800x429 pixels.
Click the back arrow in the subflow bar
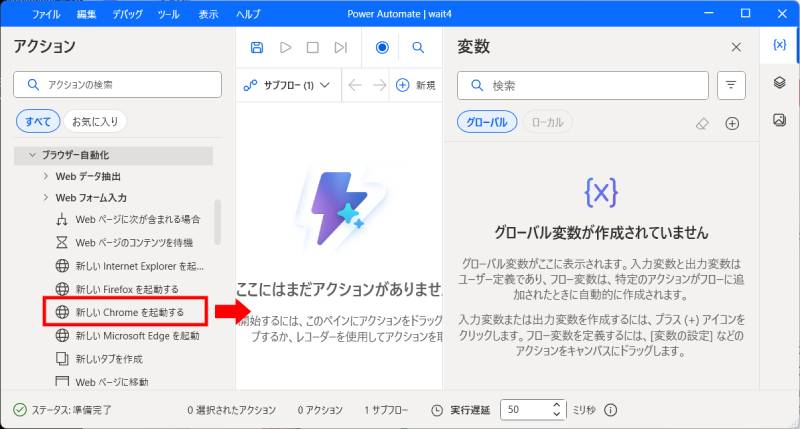pos(355,85)
